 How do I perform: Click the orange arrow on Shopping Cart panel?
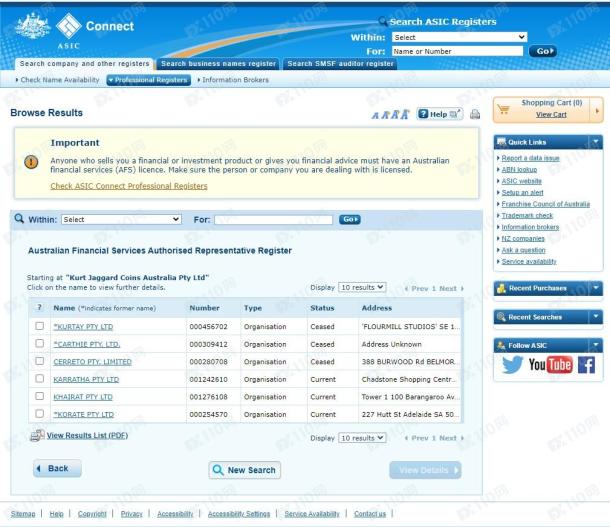(597, 111)
